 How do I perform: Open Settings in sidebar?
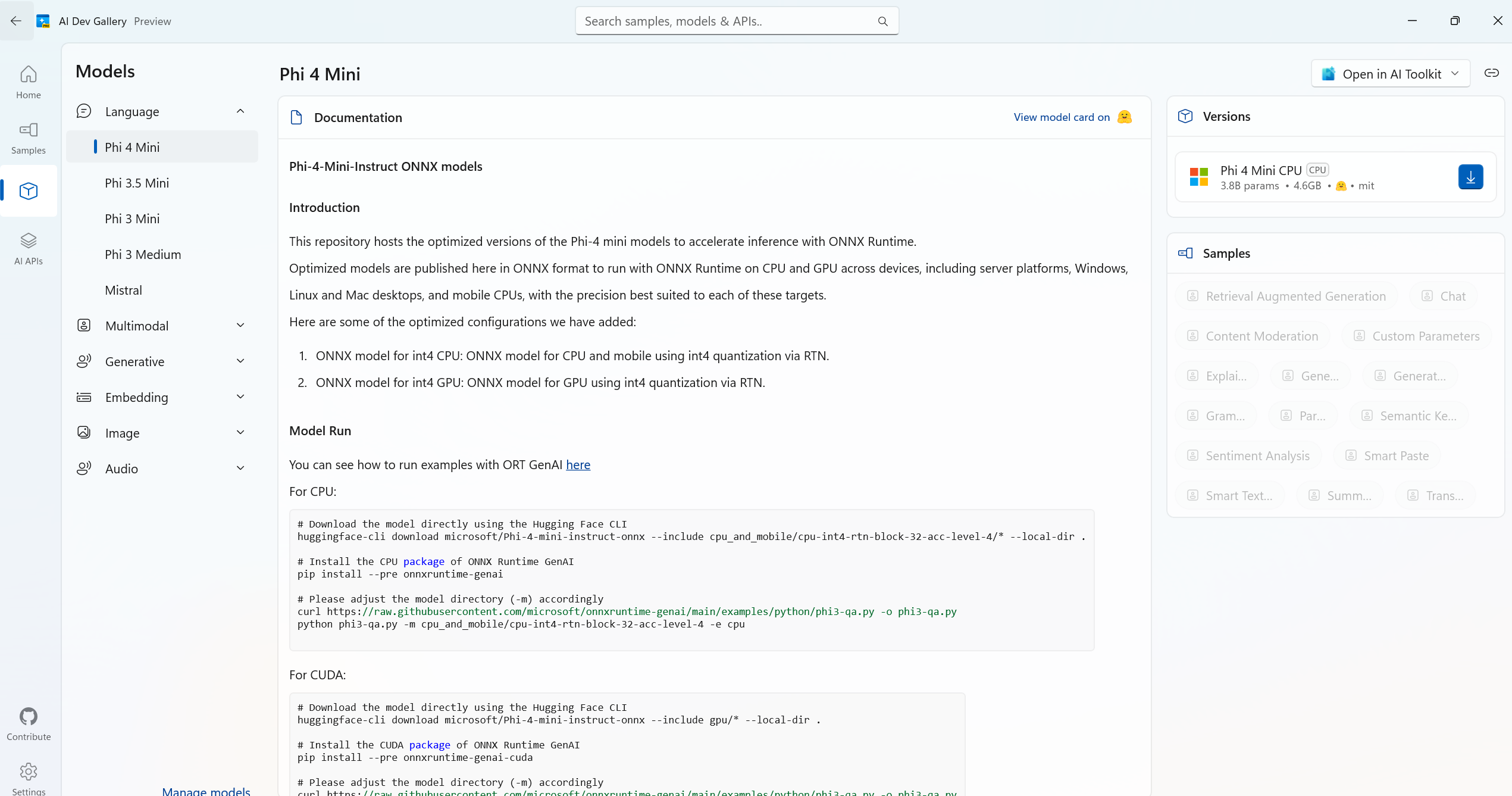point(29,778)
